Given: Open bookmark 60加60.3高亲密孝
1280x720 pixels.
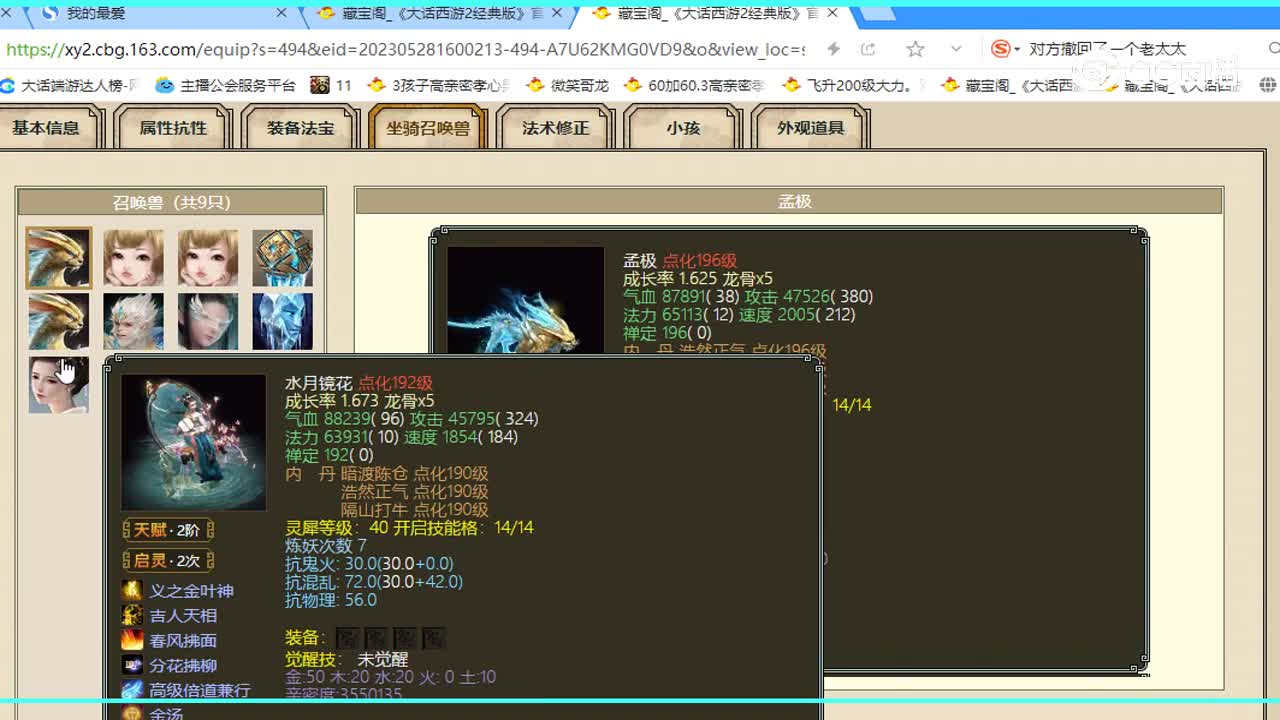Looking at the screenshot, I should tap(695, 85).
